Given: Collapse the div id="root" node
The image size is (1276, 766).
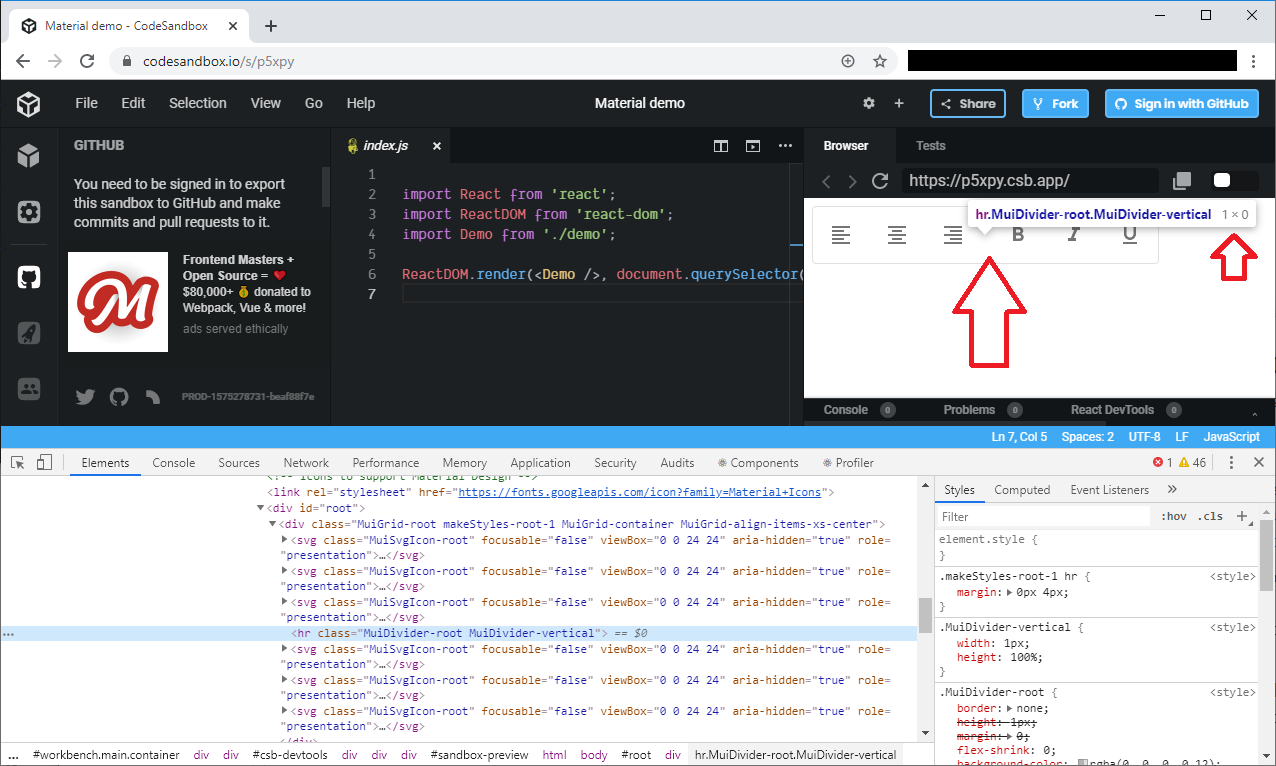Looking at the screenshot, I should [260, 509].
